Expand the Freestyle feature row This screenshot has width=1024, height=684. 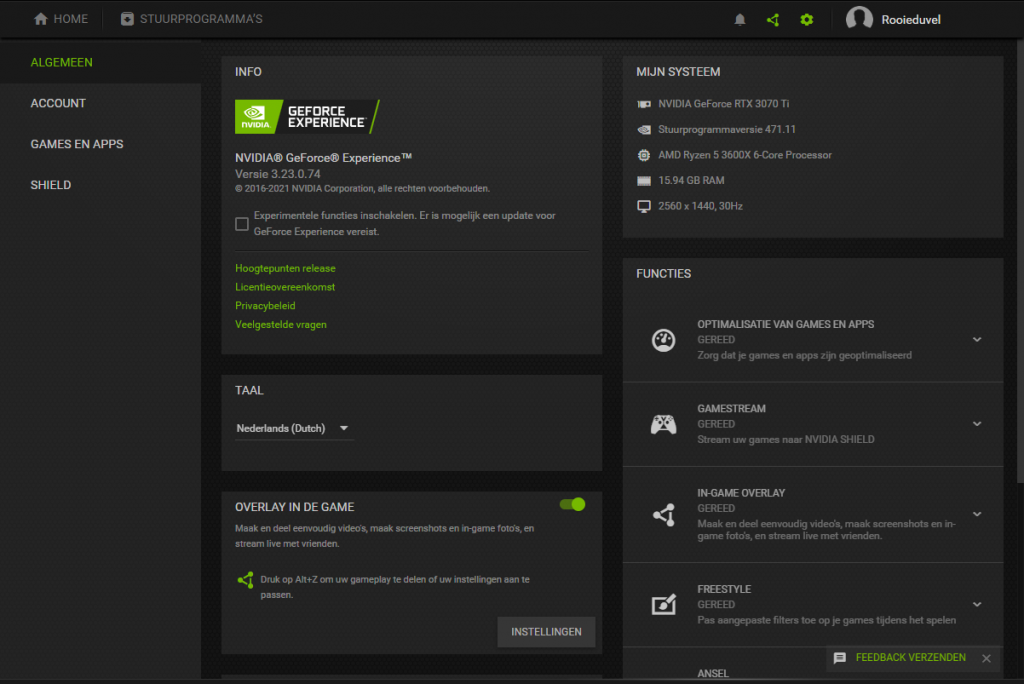(x=977, y=604)
